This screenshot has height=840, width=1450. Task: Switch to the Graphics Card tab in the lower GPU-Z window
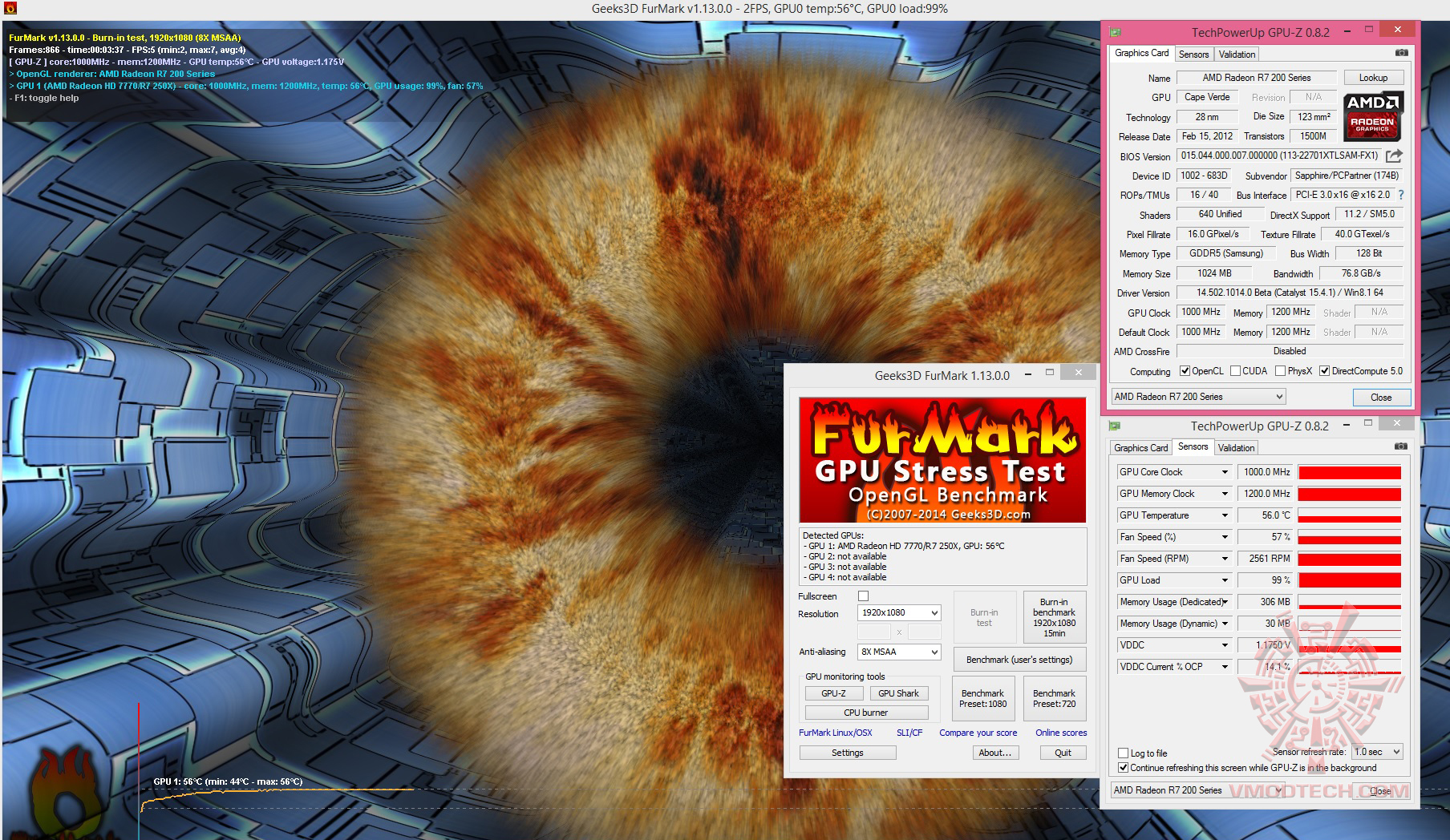[1140, 448]
